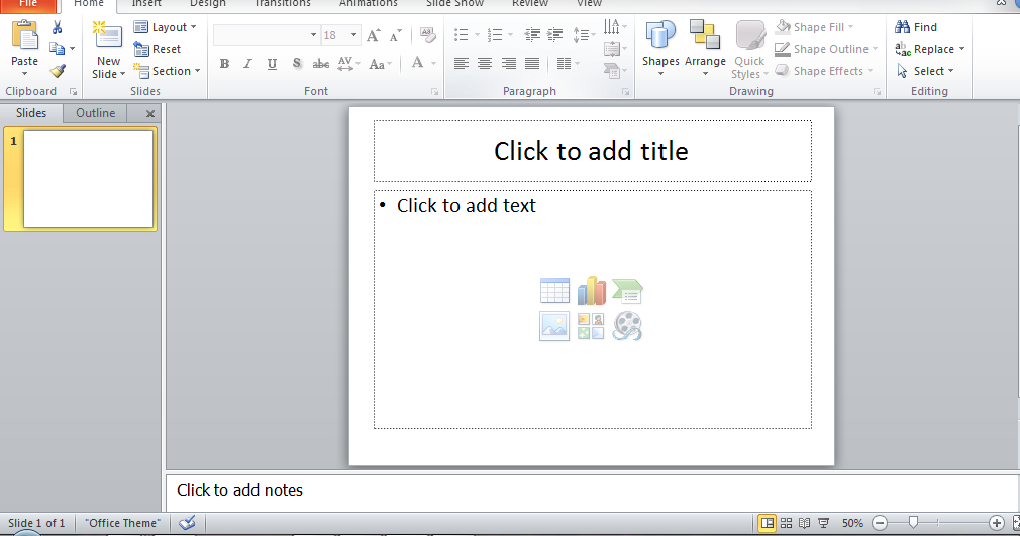1020x536 pixels.
Task: Open the Paragraph dialog launcher
Action: pos(625,92)
